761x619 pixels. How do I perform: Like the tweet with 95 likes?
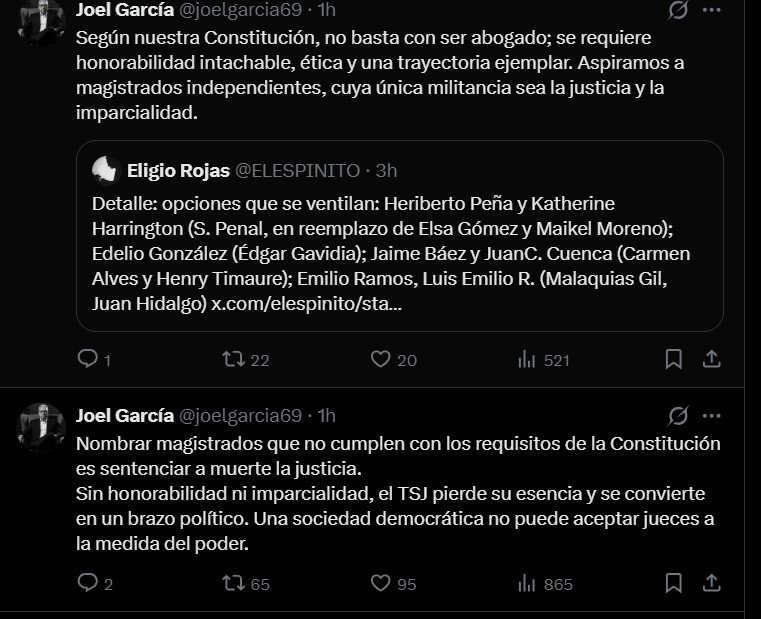[380, 583]
